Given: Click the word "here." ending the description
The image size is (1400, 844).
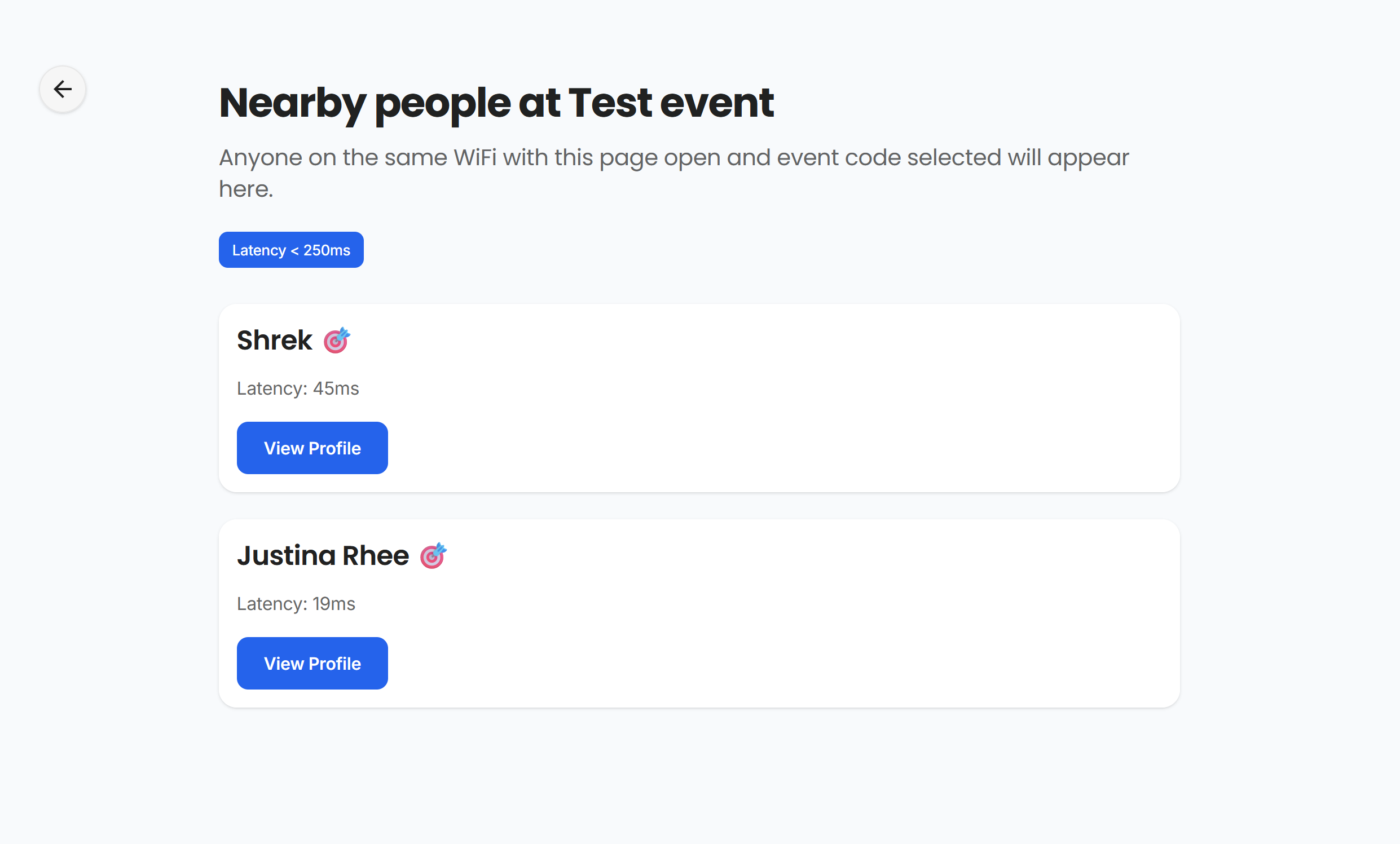Looking at the screenshot, I should pyautogui.click(x=246, y=189).
